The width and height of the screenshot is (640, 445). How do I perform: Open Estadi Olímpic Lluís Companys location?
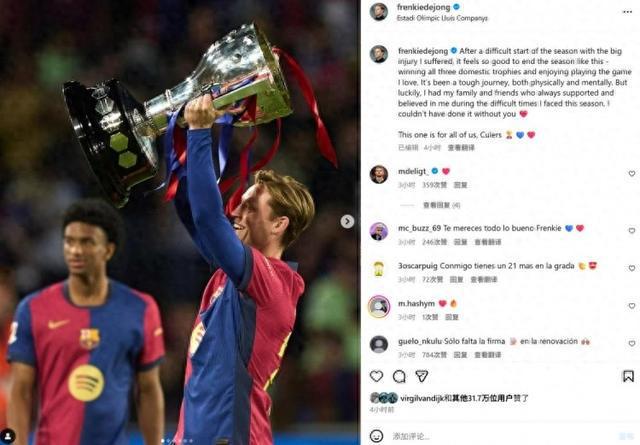pyautogui.click(x=442, y=18)
